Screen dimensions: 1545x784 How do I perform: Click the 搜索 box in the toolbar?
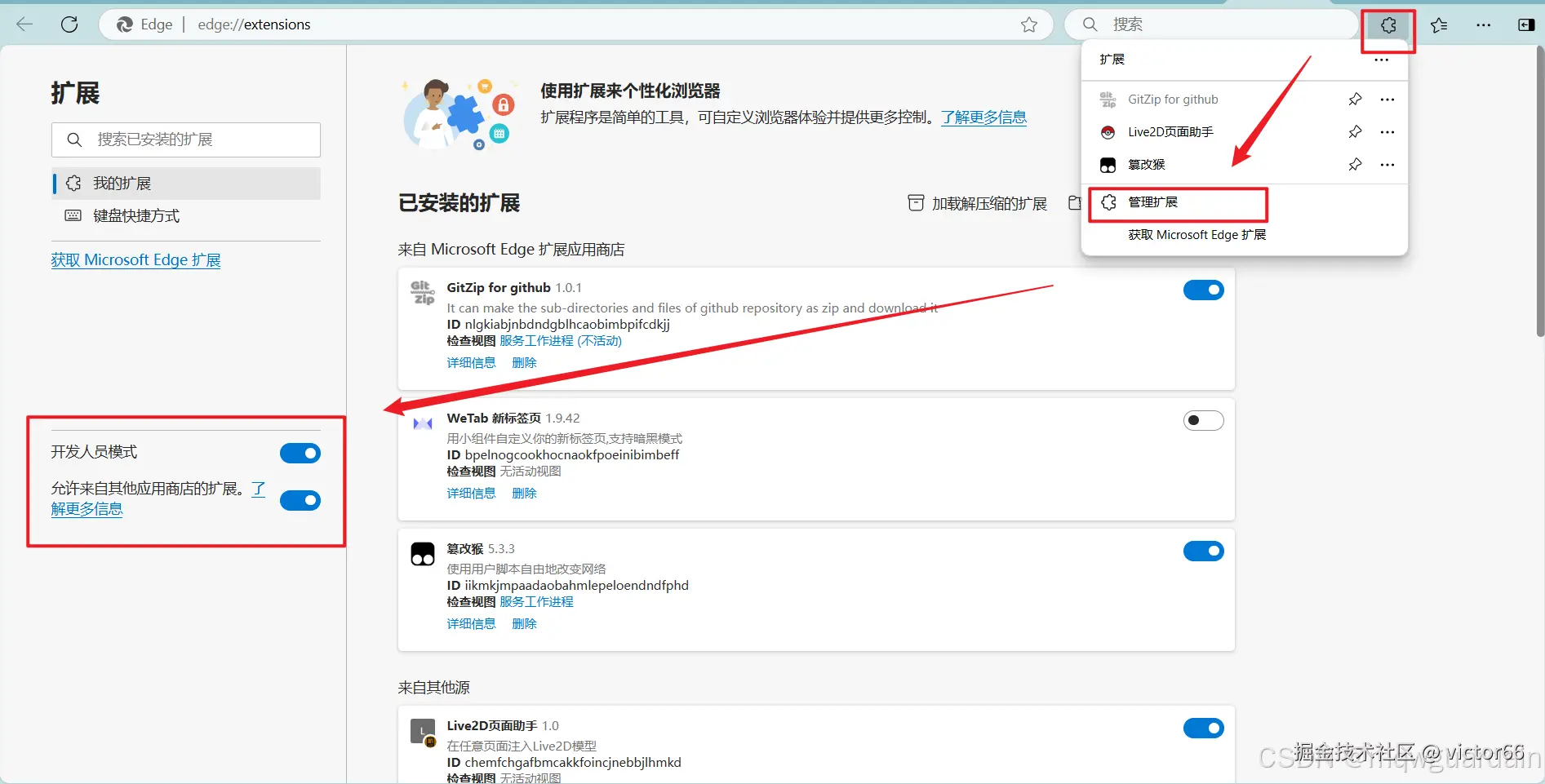1211,24
